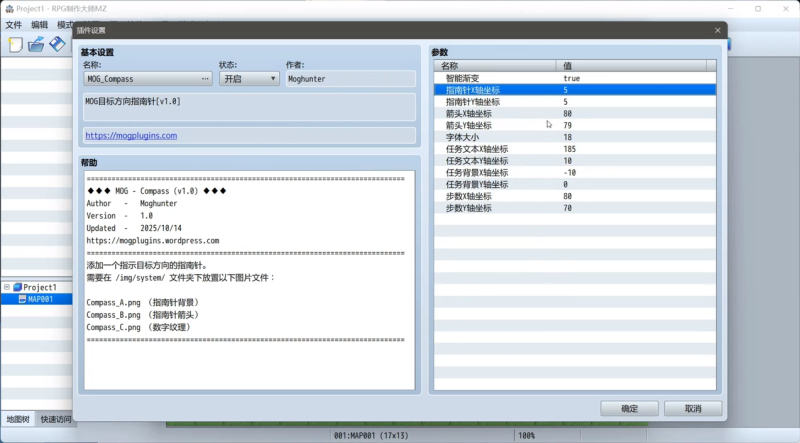Collapse the Project1 tree node
The height and width of the screenshot is (443, 800).
click(7, 287)
